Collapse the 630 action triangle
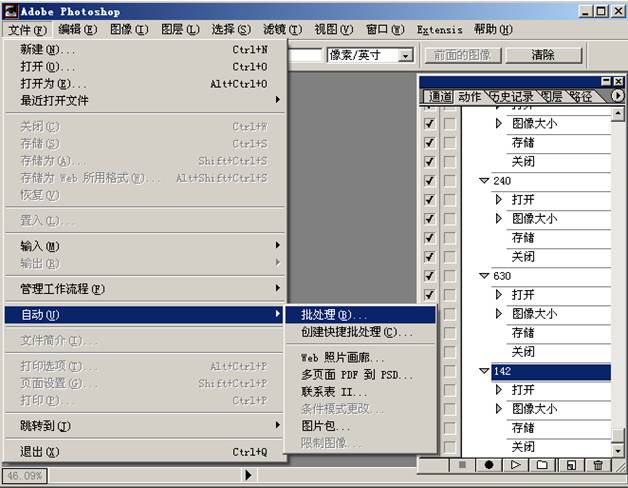The image size is (628, 488). coord(484,276)
